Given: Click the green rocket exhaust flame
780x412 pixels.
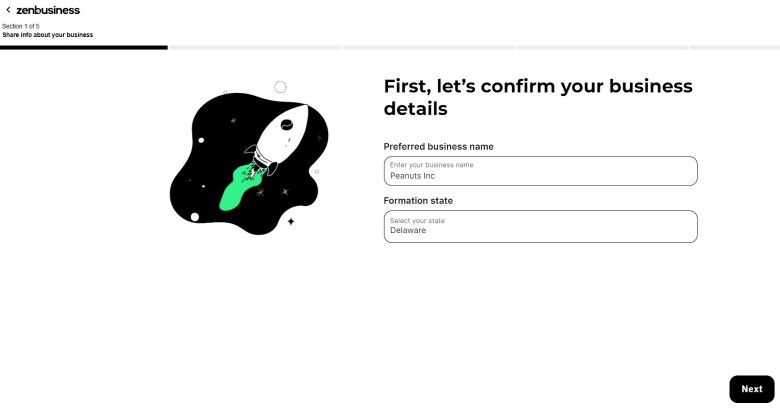Looking at the screenshot, I should tap(242, 188).
